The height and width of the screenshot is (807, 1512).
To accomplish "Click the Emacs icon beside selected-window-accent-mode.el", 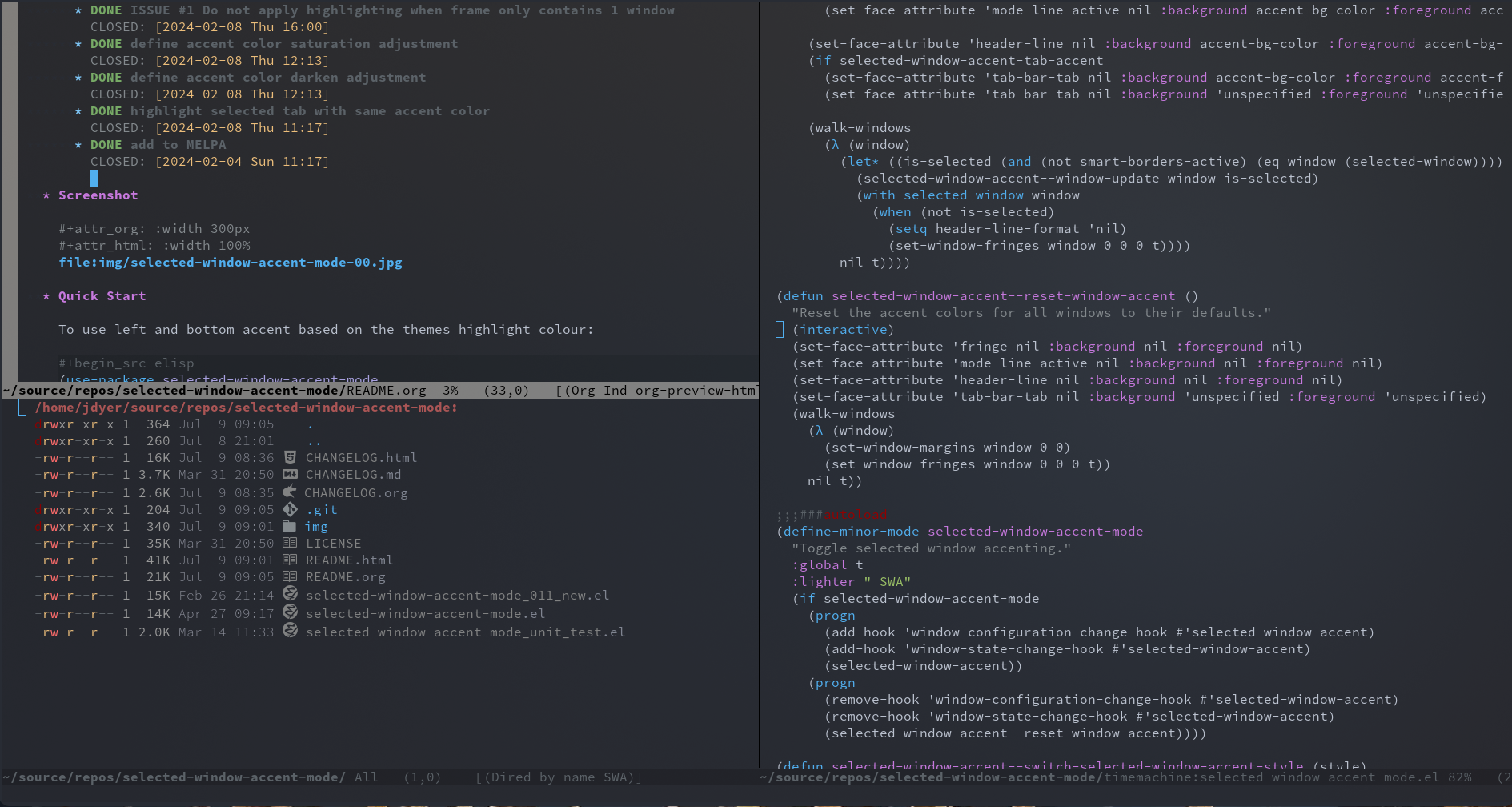I will [290, 612].
